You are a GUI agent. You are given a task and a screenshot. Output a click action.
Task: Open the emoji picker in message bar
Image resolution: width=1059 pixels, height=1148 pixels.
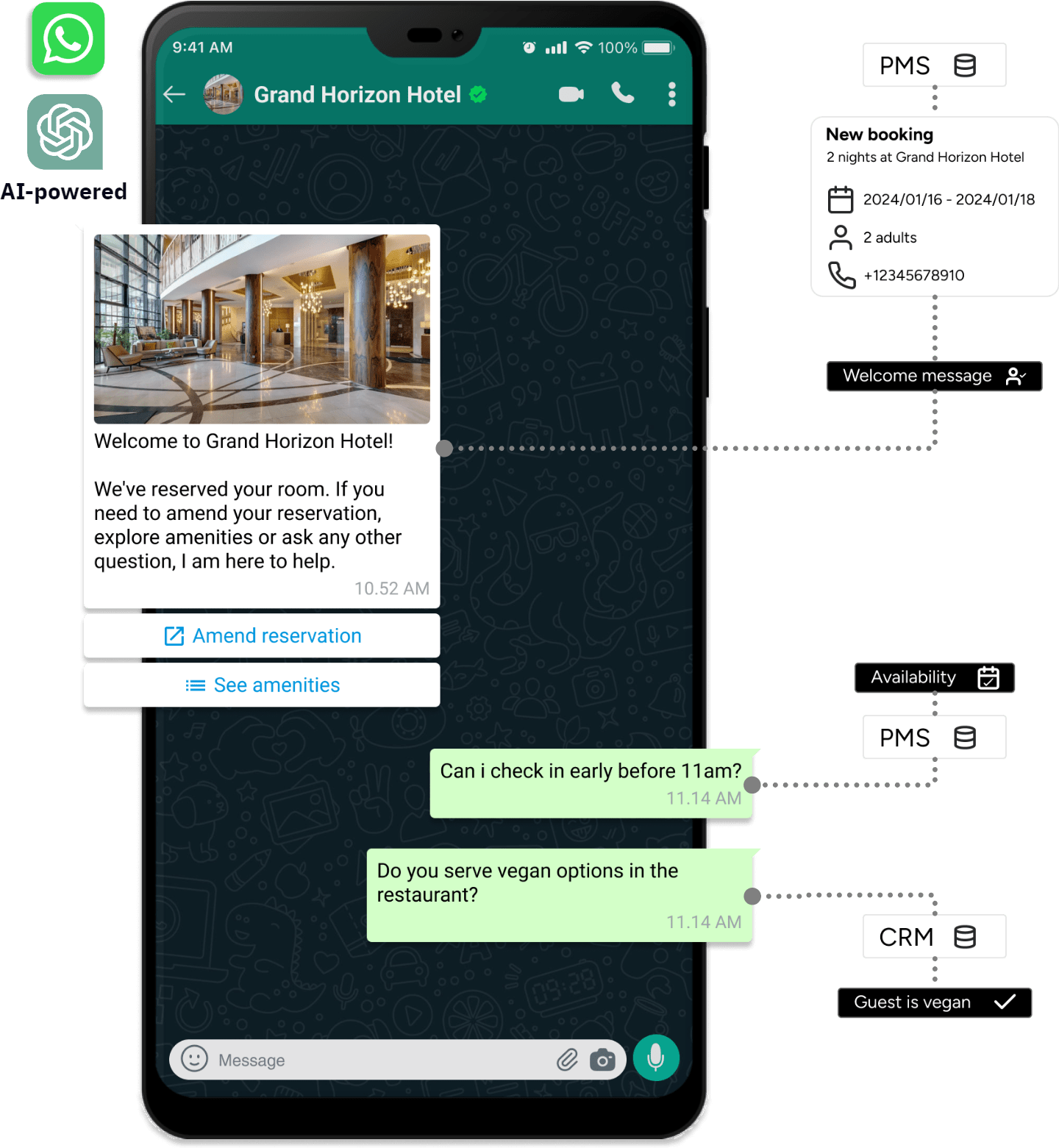point(194,1059)
